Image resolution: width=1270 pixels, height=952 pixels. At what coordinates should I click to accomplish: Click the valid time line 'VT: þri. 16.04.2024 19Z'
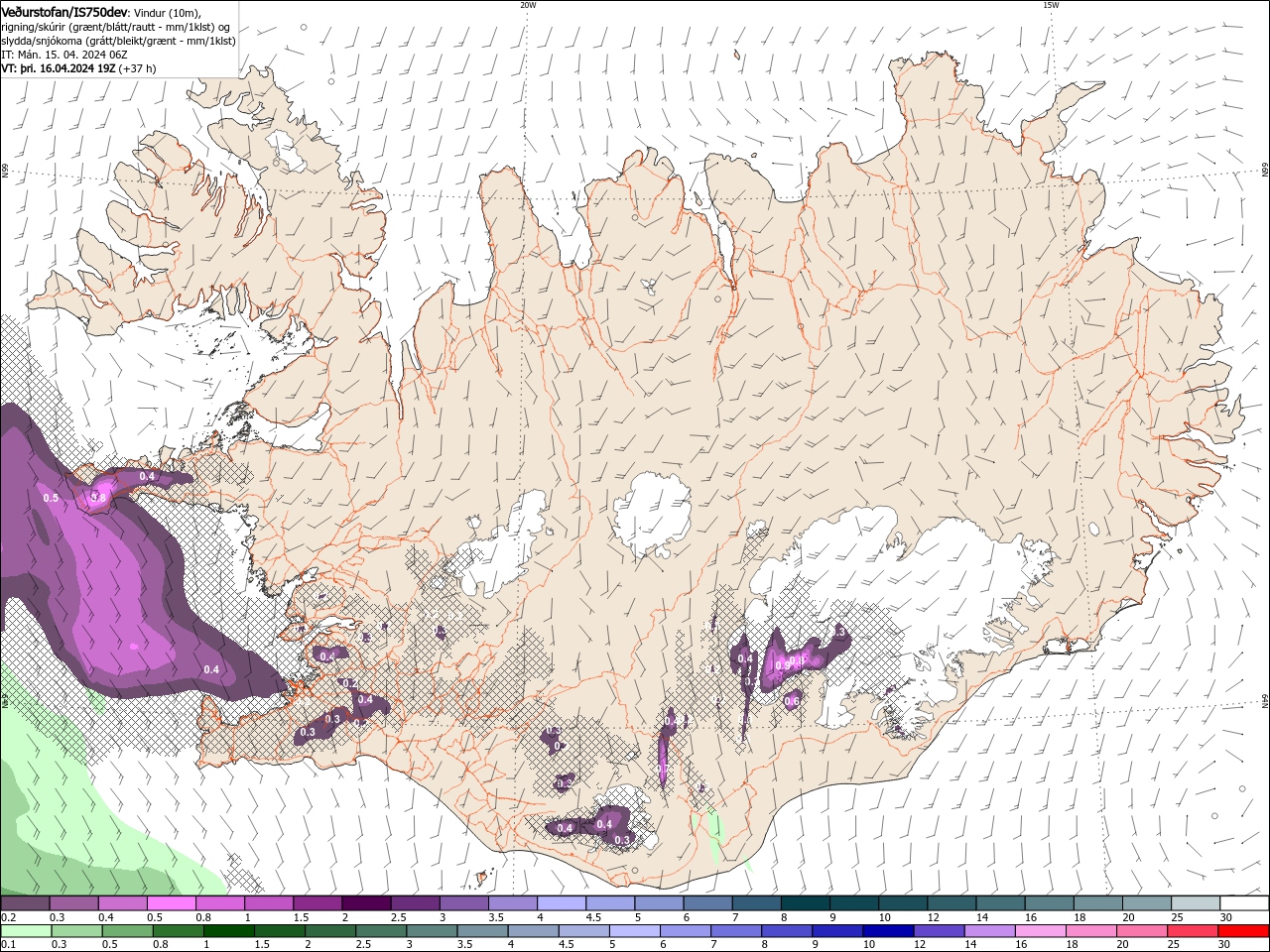coord(59,68)
